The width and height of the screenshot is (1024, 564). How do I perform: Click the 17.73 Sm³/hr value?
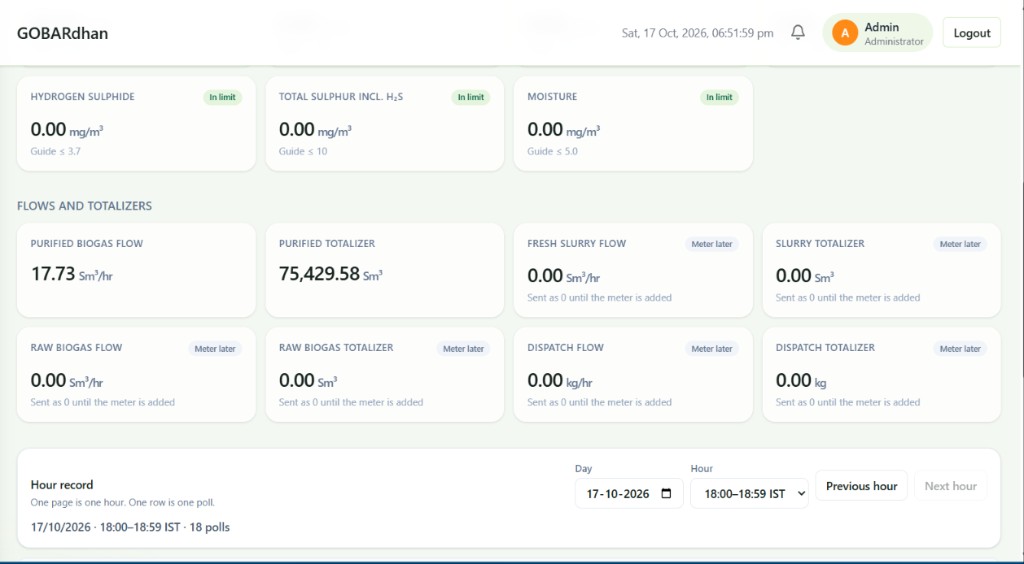72,274
